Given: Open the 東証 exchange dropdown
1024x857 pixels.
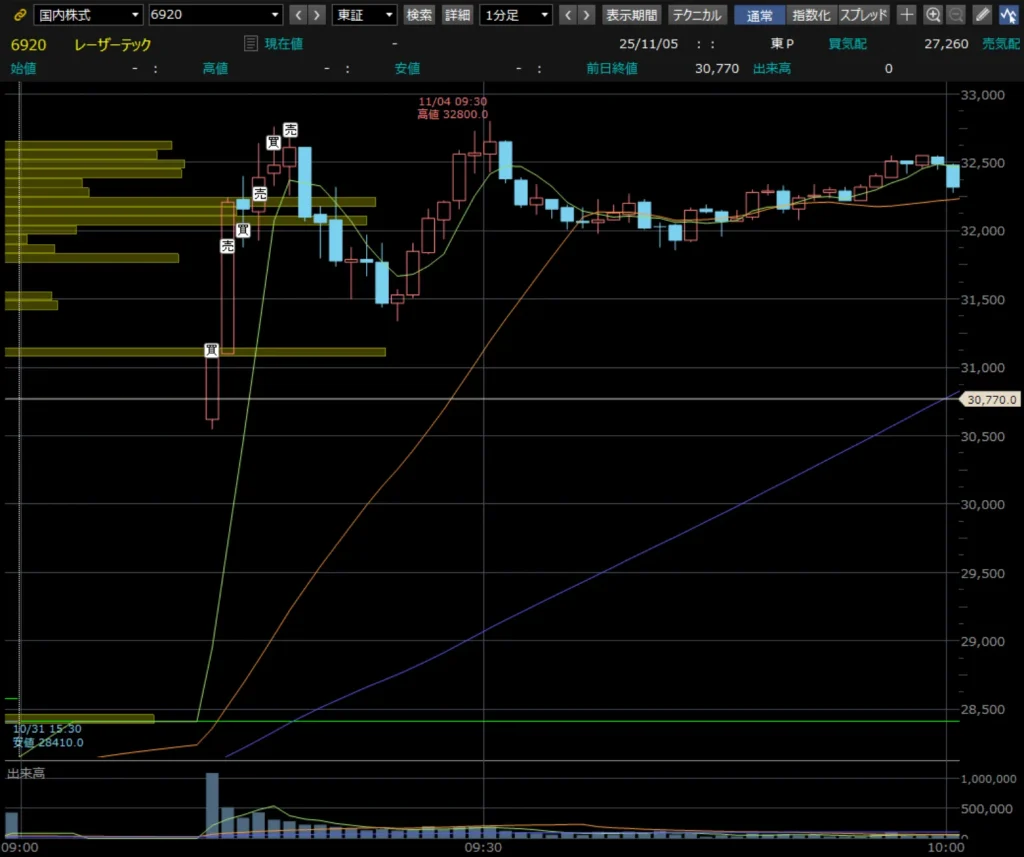Looking at the screenshot, I should pos(364,15).
